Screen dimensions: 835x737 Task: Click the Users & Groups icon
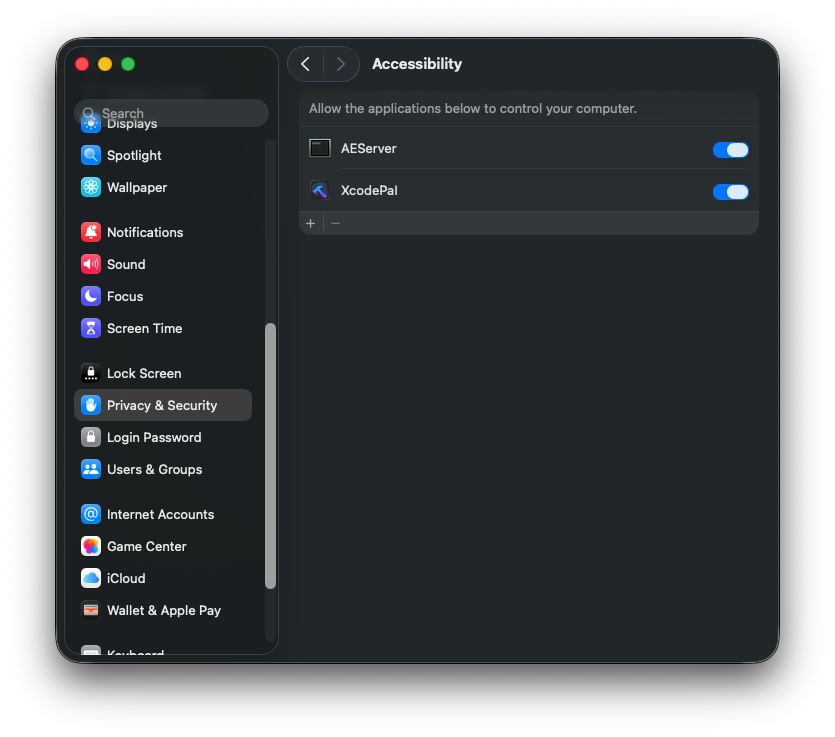[91, 469]
